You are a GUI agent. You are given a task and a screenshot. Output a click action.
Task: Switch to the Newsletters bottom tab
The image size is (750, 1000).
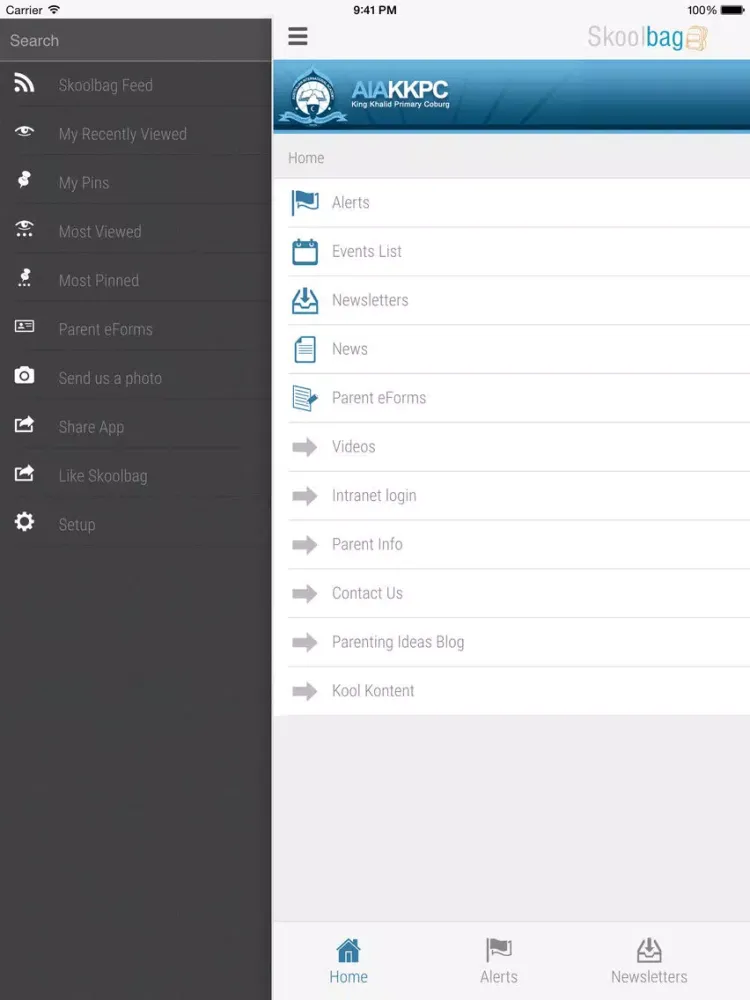(649, 961)
